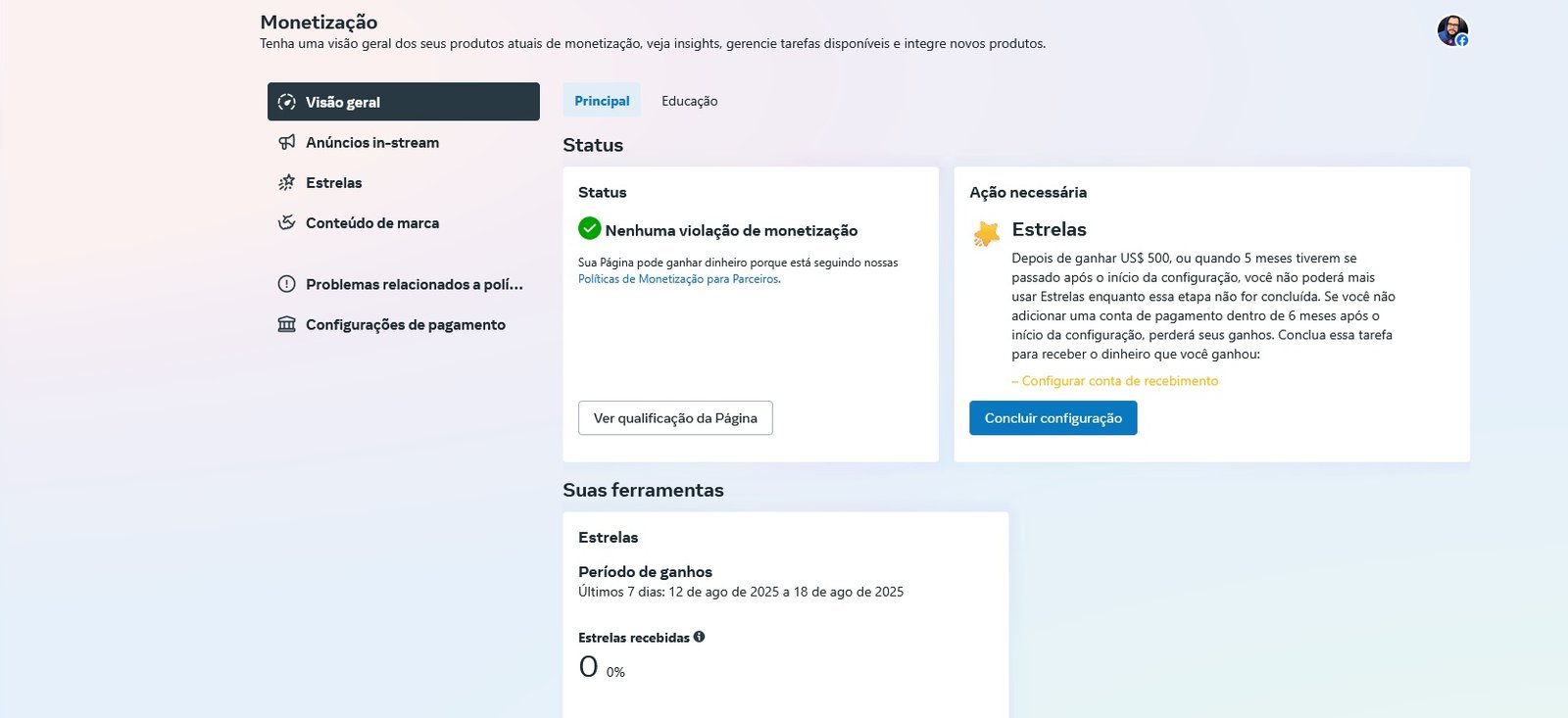
Task: Click the Visão geral gauge icon
Action: pyautogui.click(x=286, y=102)
